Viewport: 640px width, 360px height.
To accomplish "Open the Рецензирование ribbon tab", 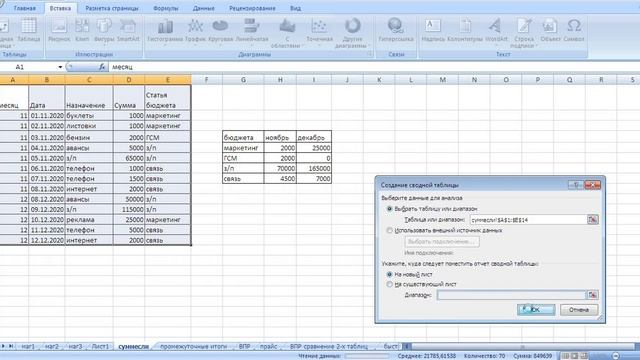I will click(252, 8).
